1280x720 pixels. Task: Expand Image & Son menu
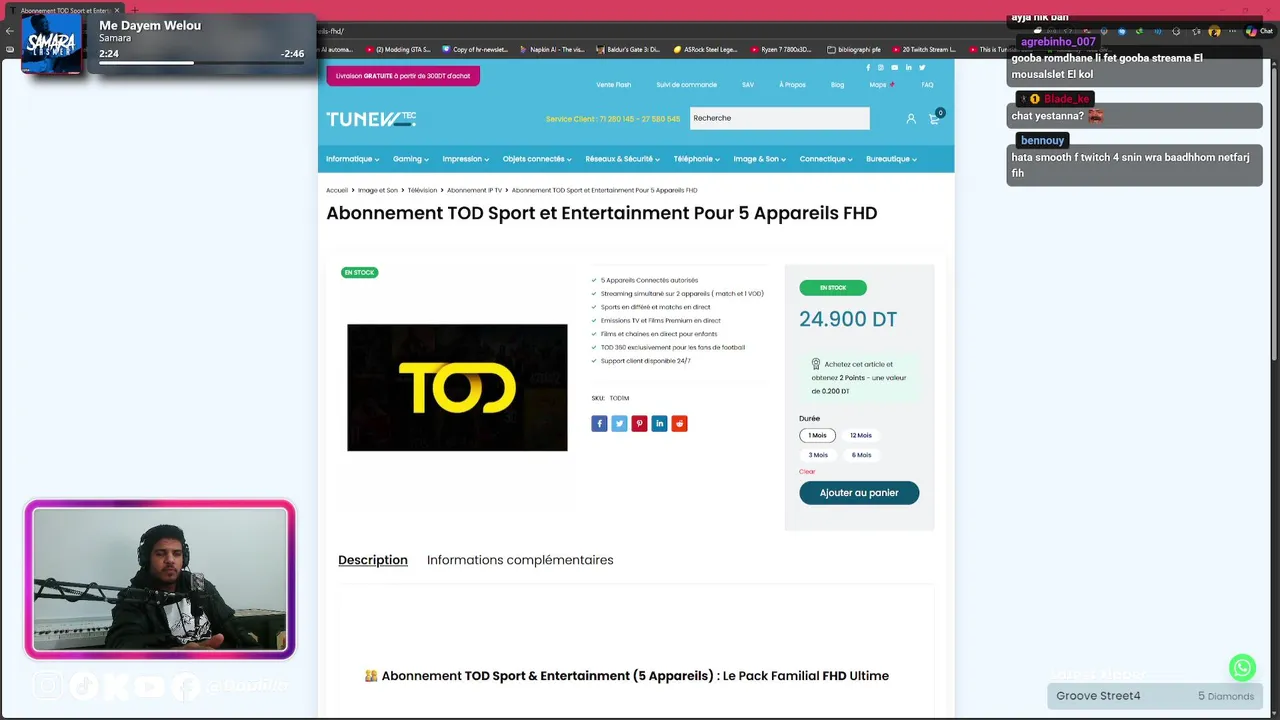coord(759,159)
